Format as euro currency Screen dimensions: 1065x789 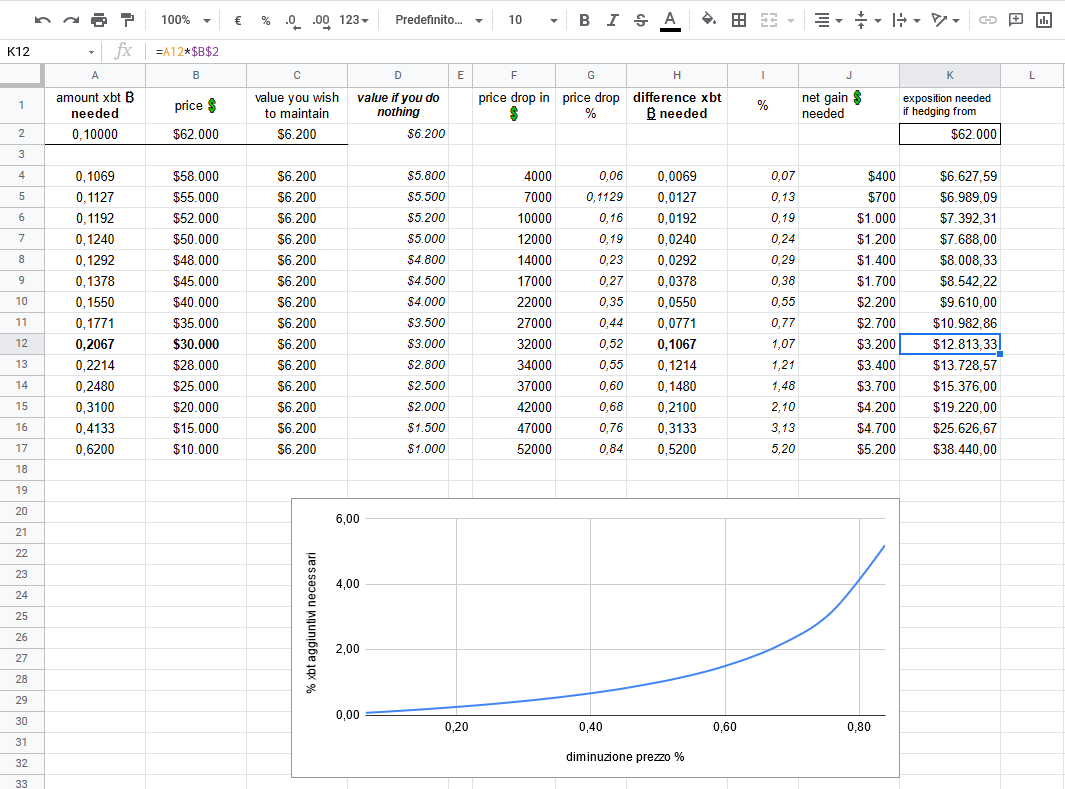pos(238,20)
